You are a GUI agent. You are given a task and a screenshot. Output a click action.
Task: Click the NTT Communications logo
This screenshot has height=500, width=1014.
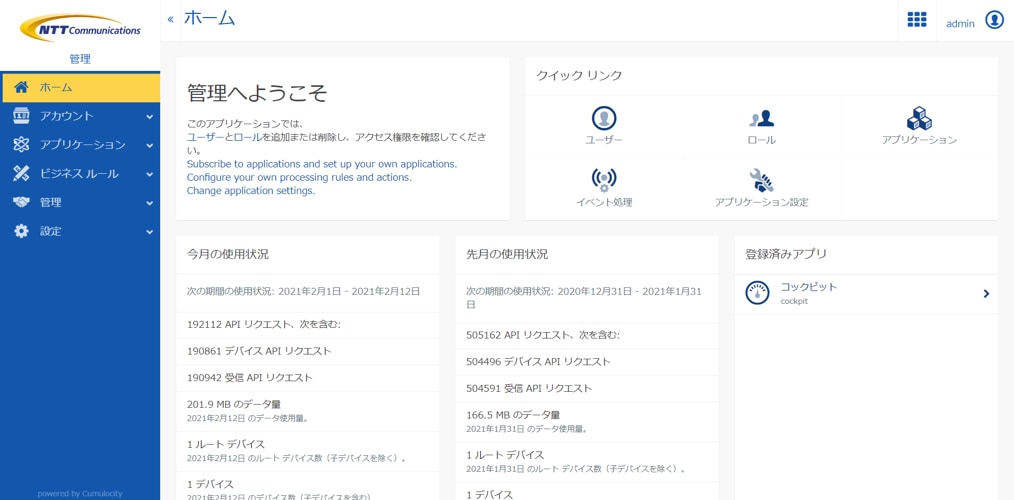click(x=80, y=28)
